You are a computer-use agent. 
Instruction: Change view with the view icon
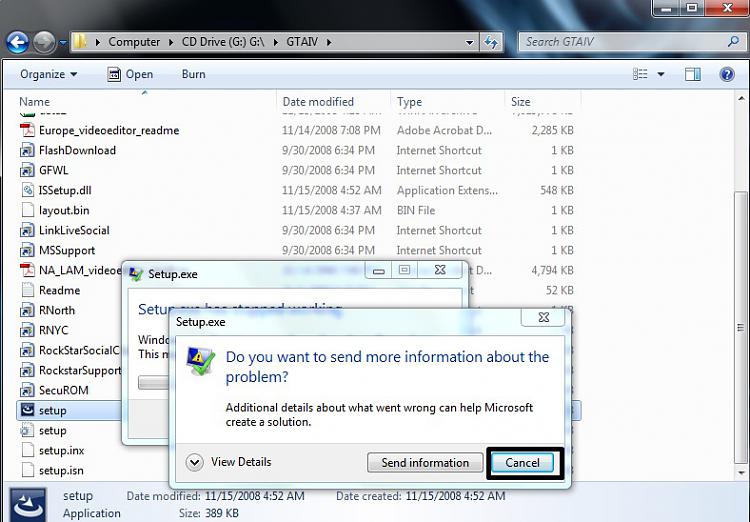coord(640,74)
